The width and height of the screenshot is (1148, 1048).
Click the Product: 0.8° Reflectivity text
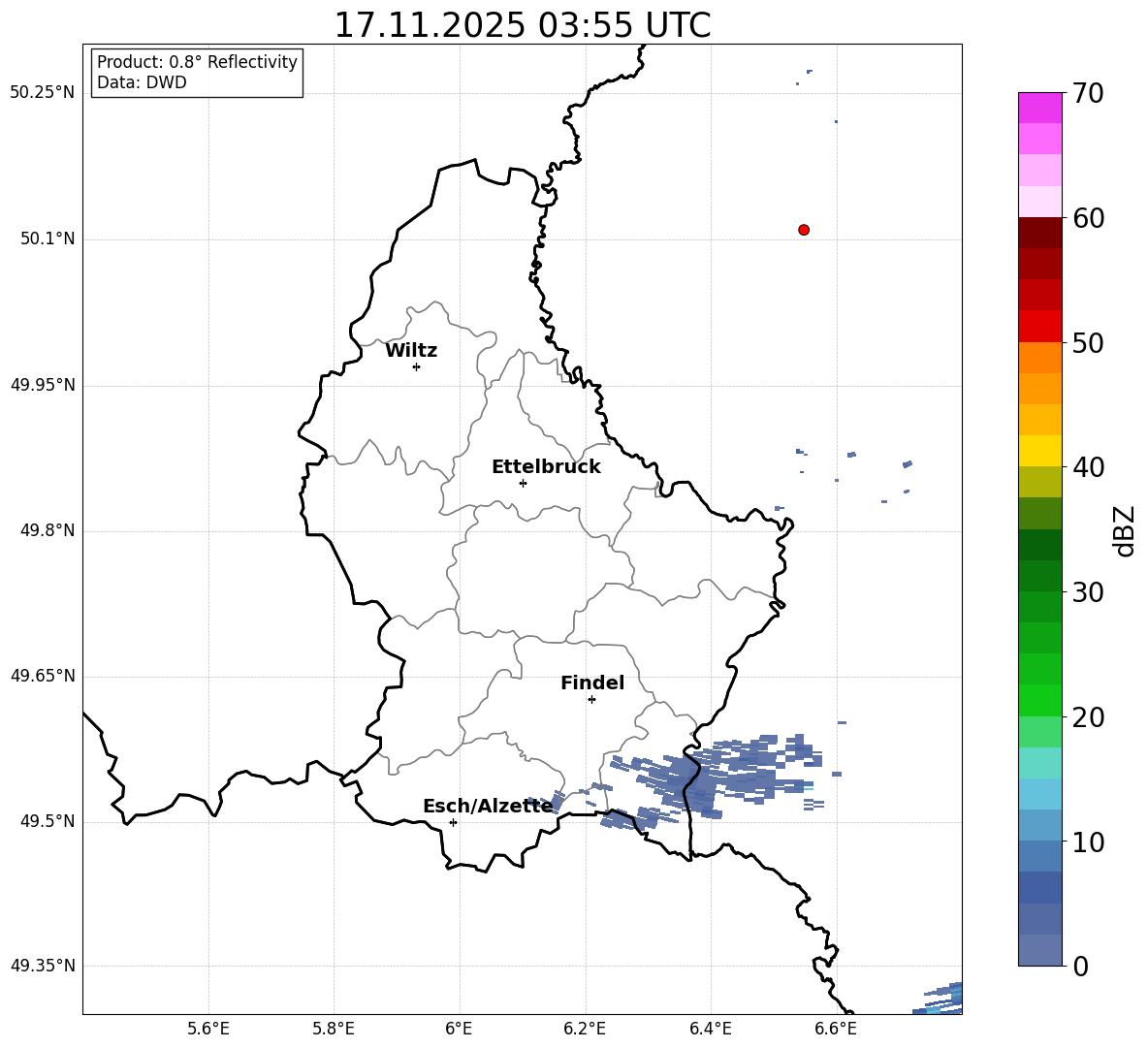tap(197, 62)
